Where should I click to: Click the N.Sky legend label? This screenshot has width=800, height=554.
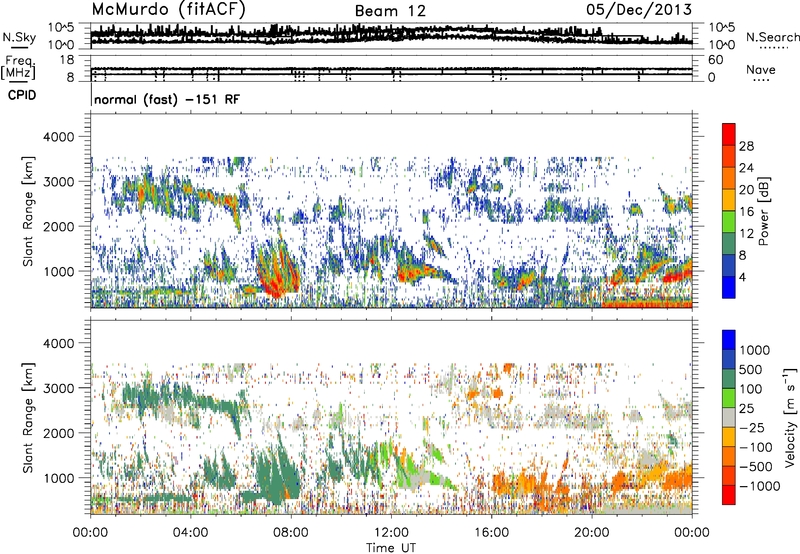click(x=19, y=37)
